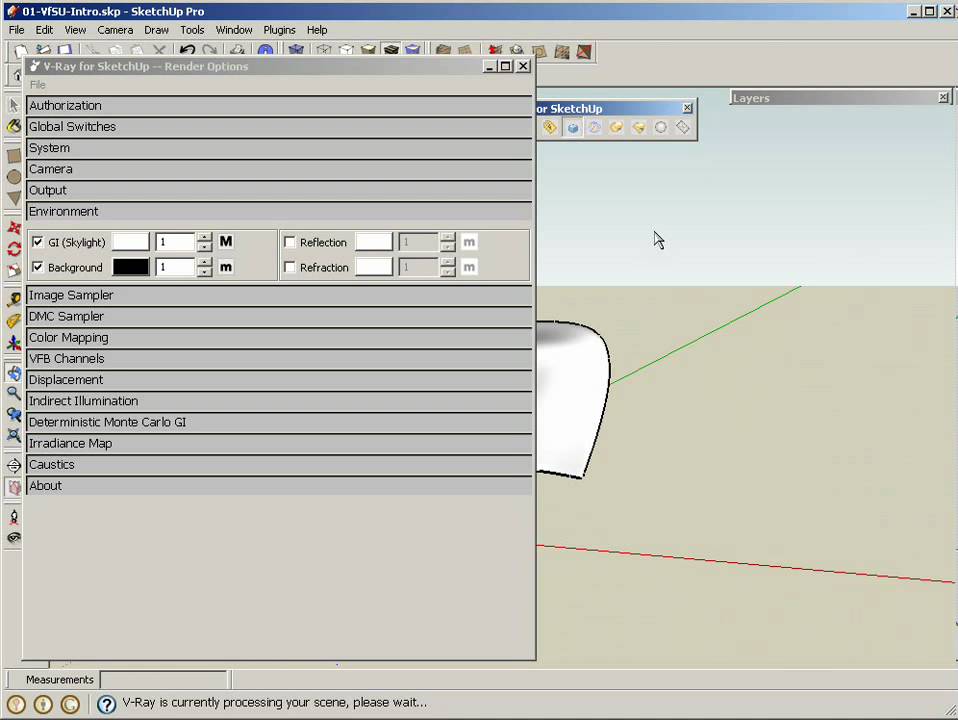Expand the System rollout
Screen dimensions: 958x720
tap(279, 148)
